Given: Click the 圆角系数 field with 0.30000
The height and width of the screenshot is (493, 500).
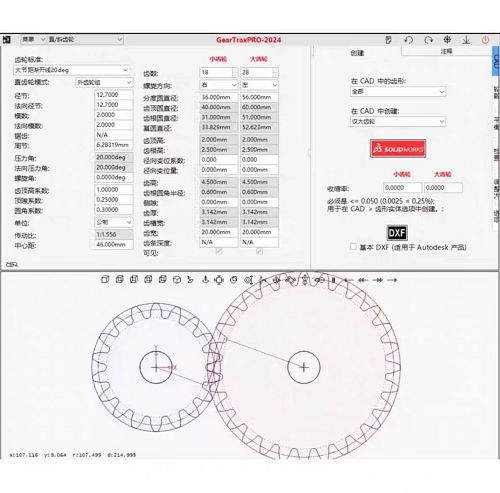Looking at the screenshot, I should coord(114,209).
